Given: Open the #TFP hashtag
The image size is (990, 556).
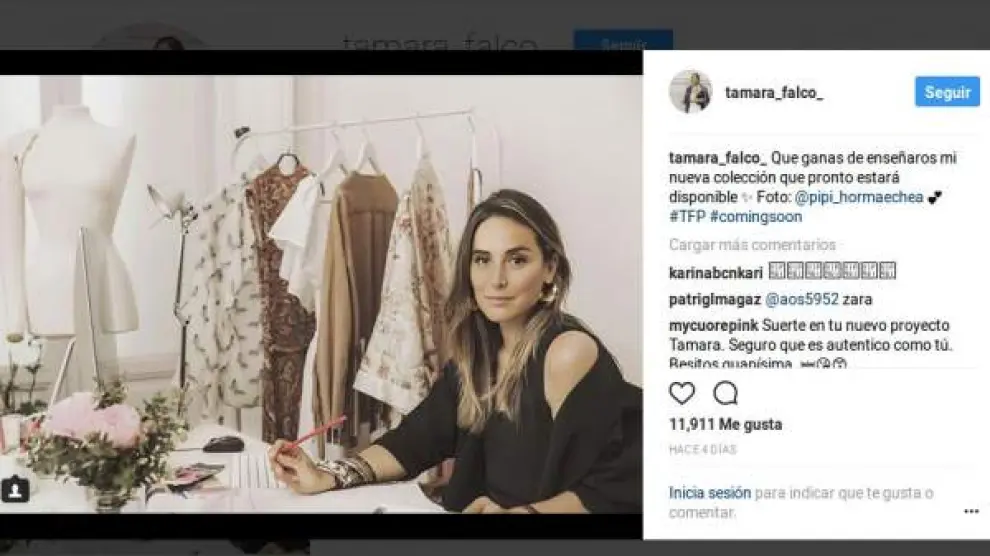Looking at the screenshot, I should point(687,216).
